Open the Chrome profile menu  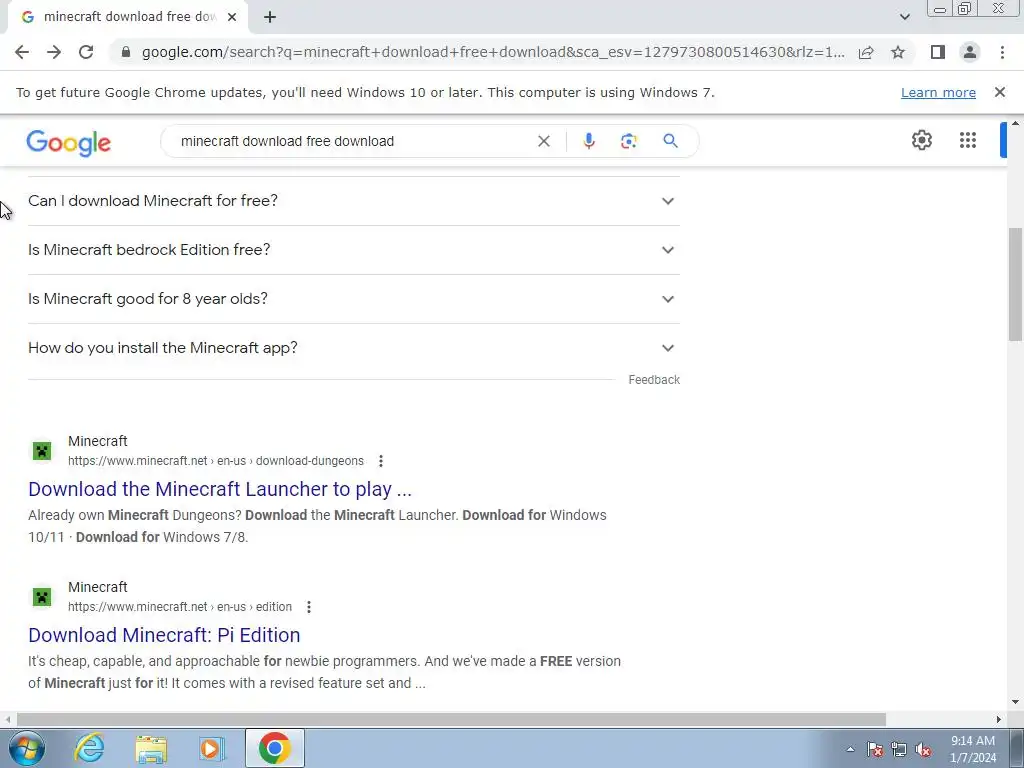(970, 52)
